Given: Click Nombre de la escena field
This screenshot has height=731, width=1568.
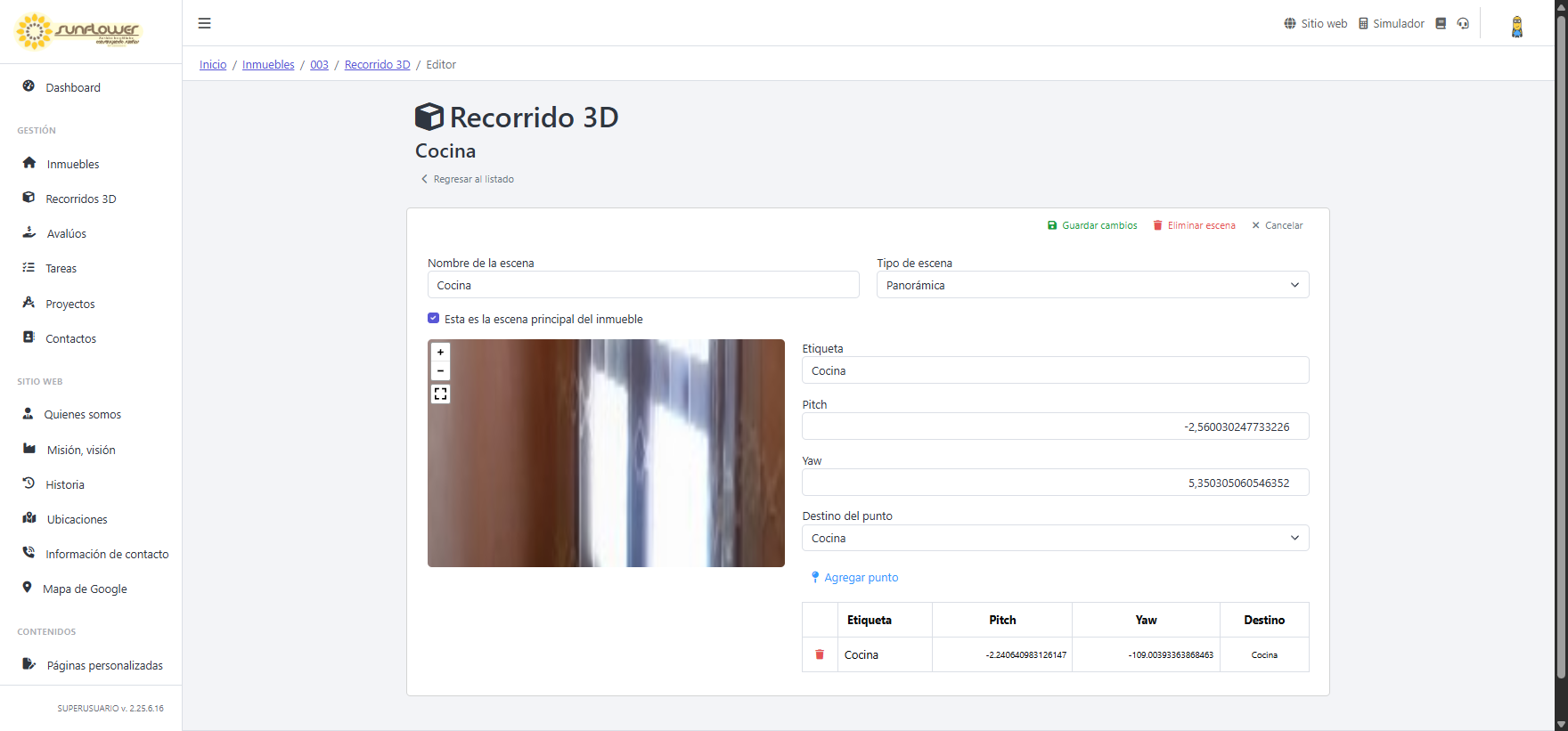Looking at the screenshot, I should [643, 285].
